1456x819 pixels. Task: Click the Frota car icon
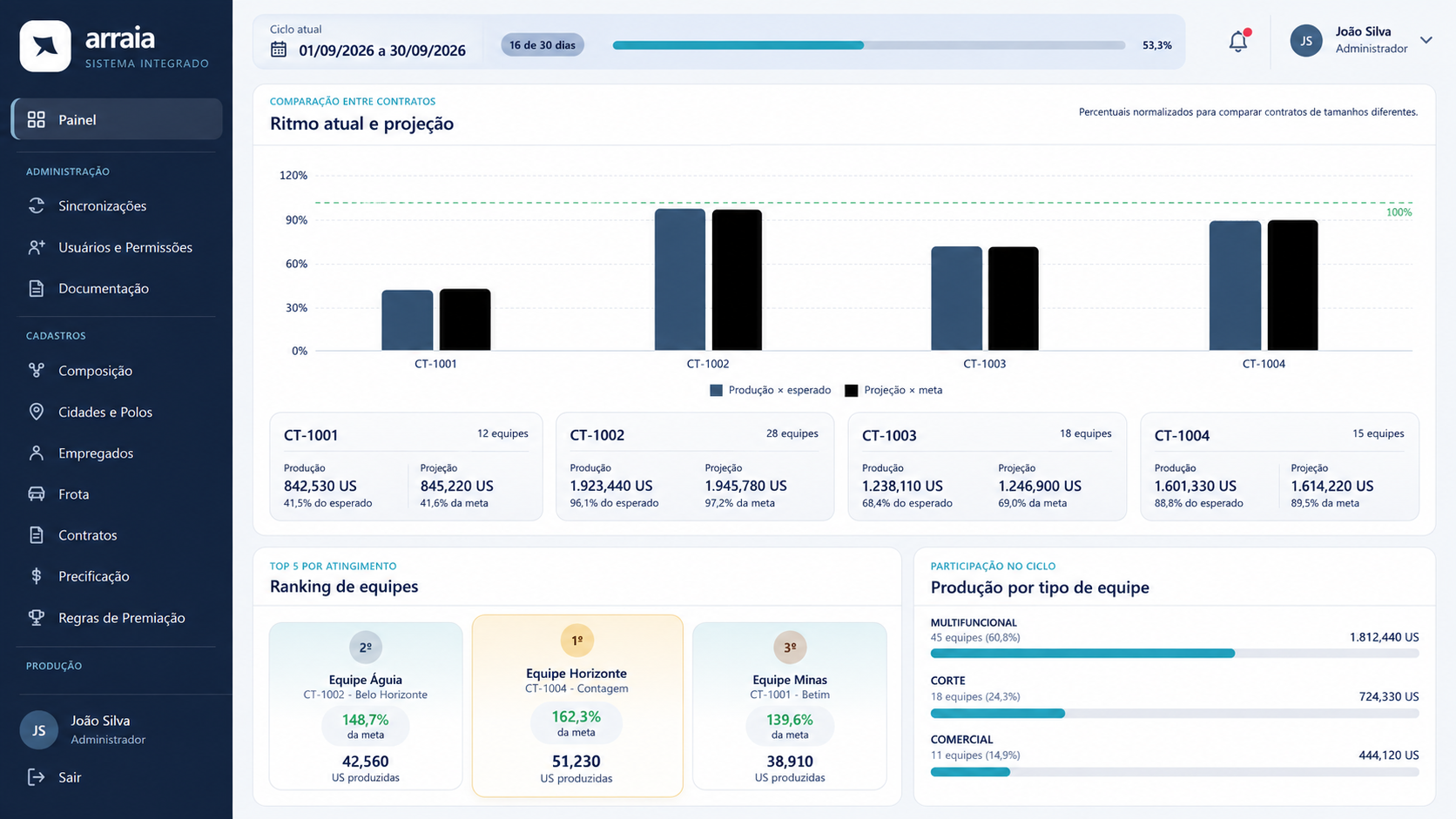[37, 494]
